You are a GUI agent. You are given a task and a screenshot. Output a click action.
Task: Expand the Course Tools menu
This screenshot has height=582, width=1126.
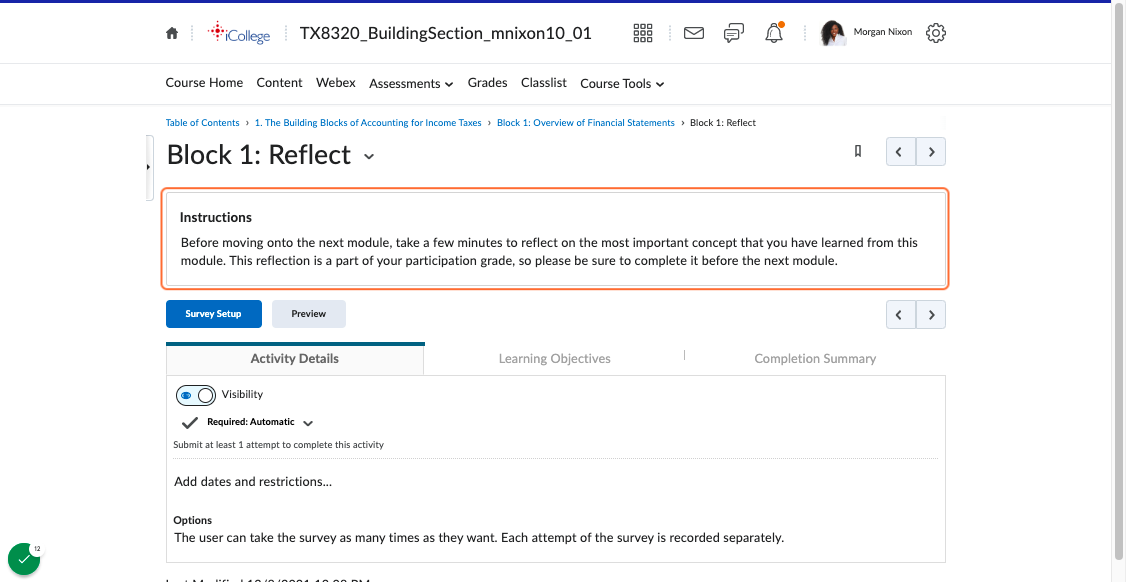(622, 83)
